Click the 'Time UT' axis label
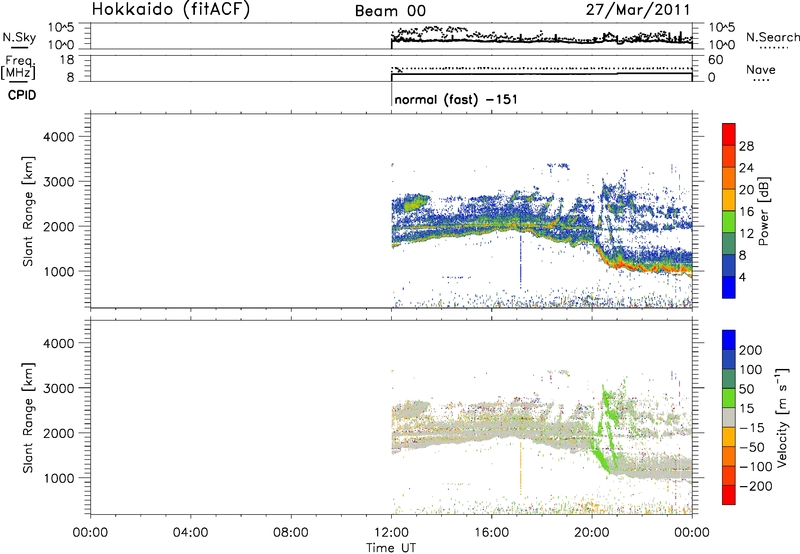Viewport: 800px width, 554px height. [x=391, y=547]
